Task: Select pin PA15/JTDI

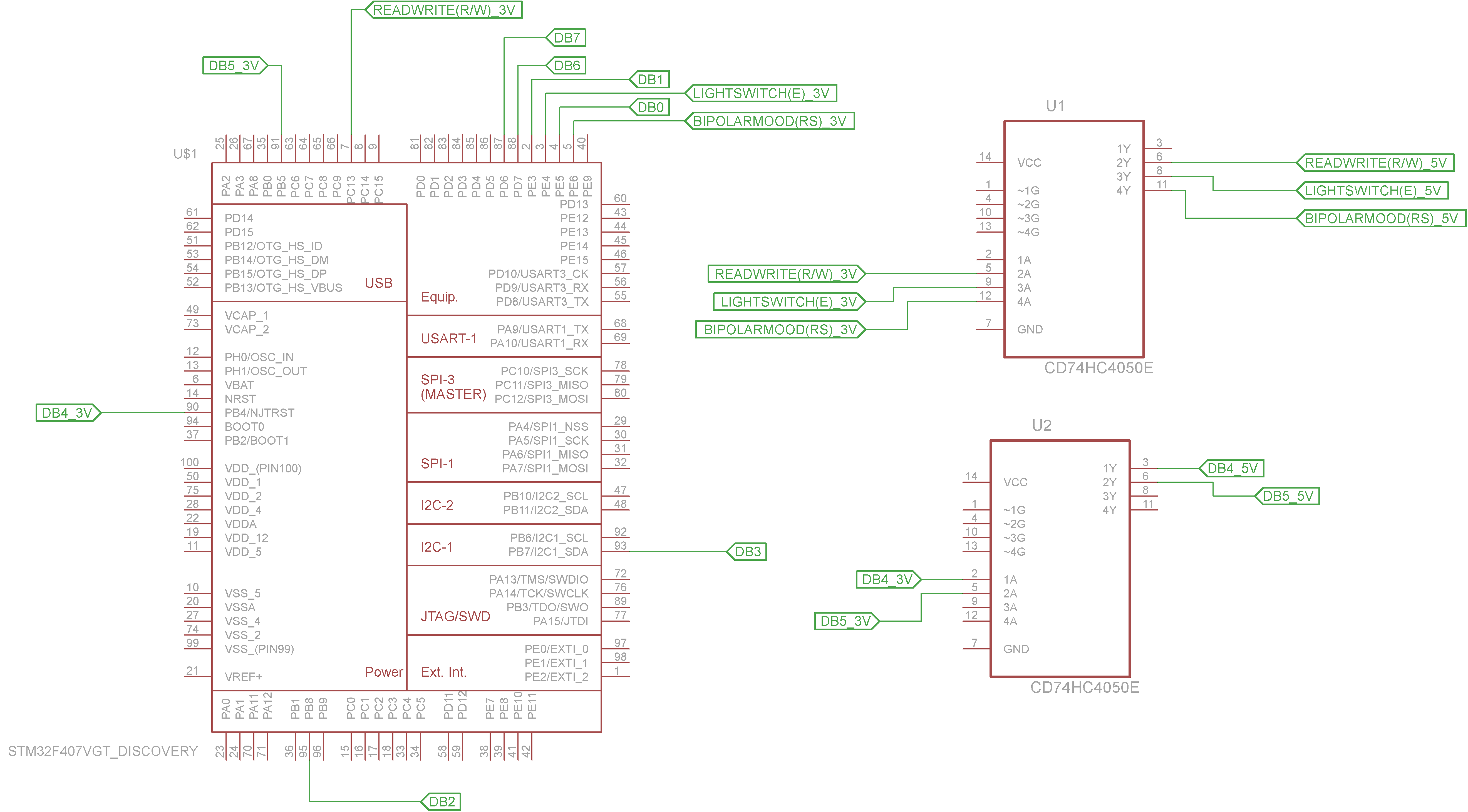Action: pyautogui.click(x=560, y=621)
